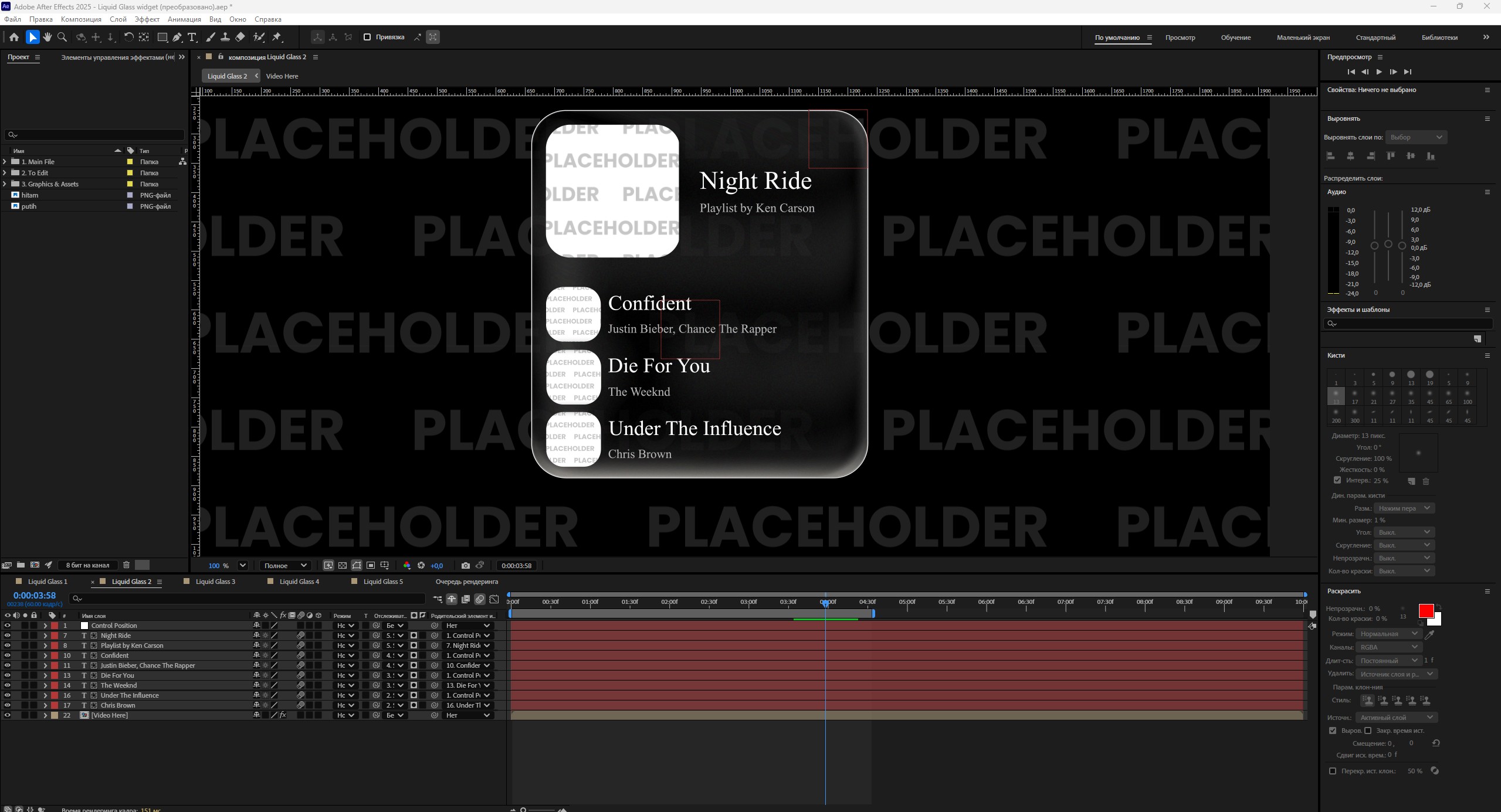
Task: Open the Полное resolution dropdown
Action: point(286,565)
